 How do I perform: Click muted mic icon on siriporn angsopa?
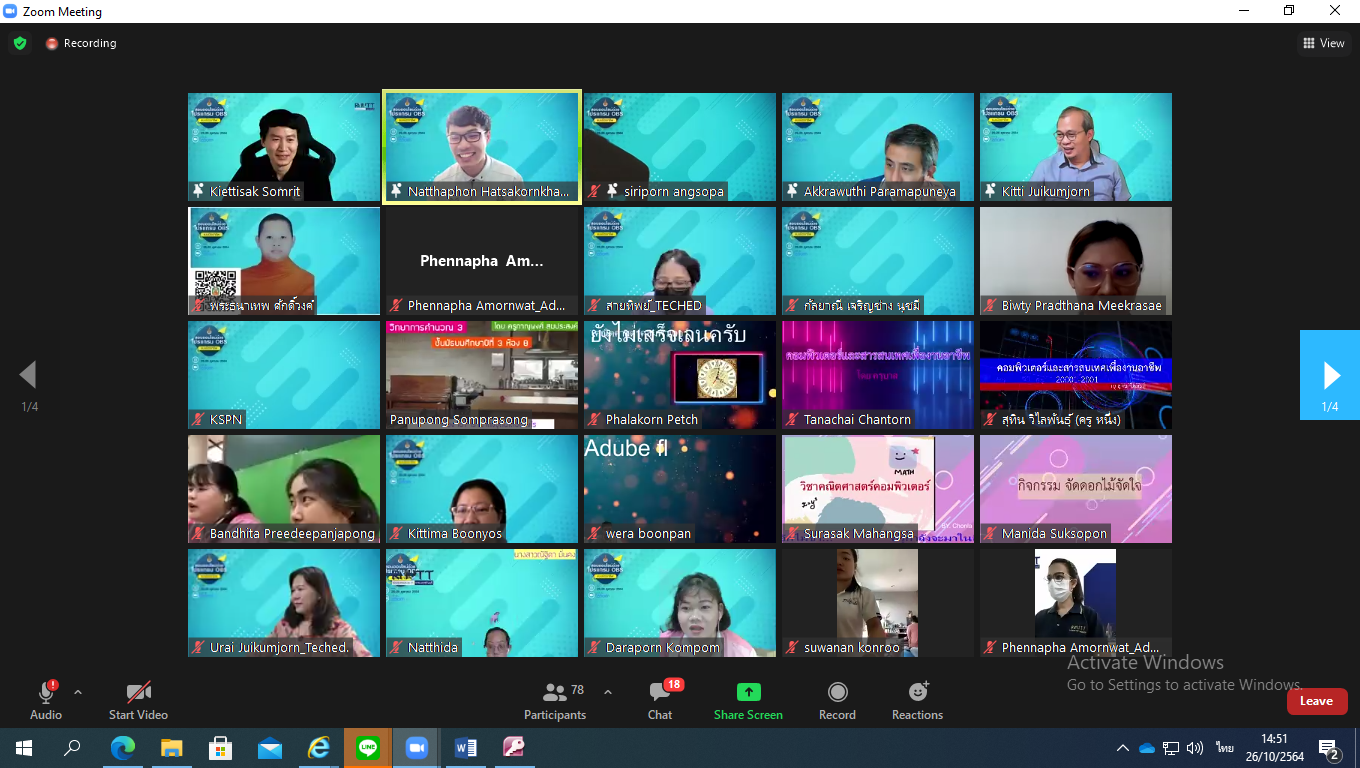click(595, 191)
